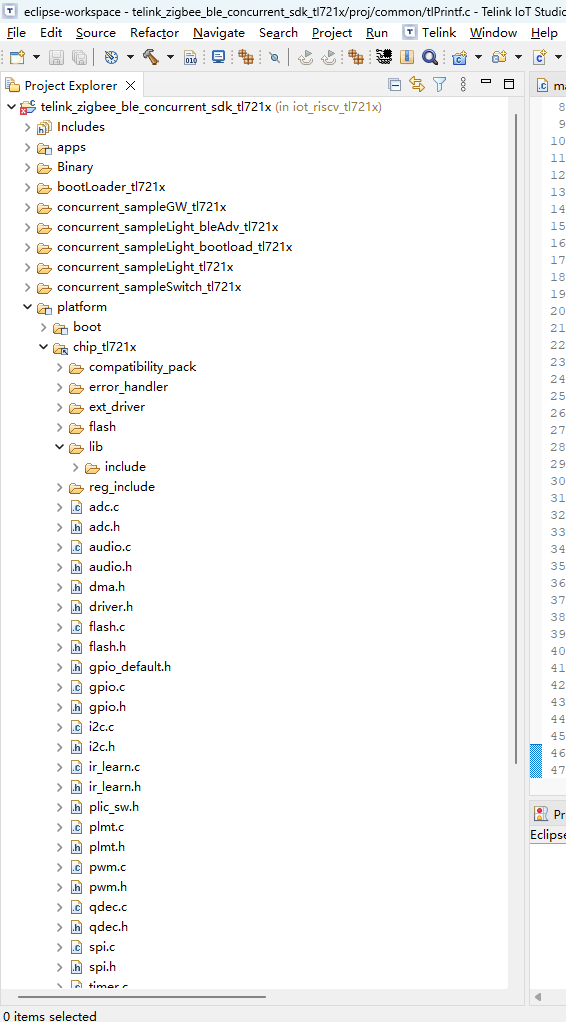Click the monitor terminal icon in toolbar
Viewport: 566px width, 1022px height.
coord(218,57)
